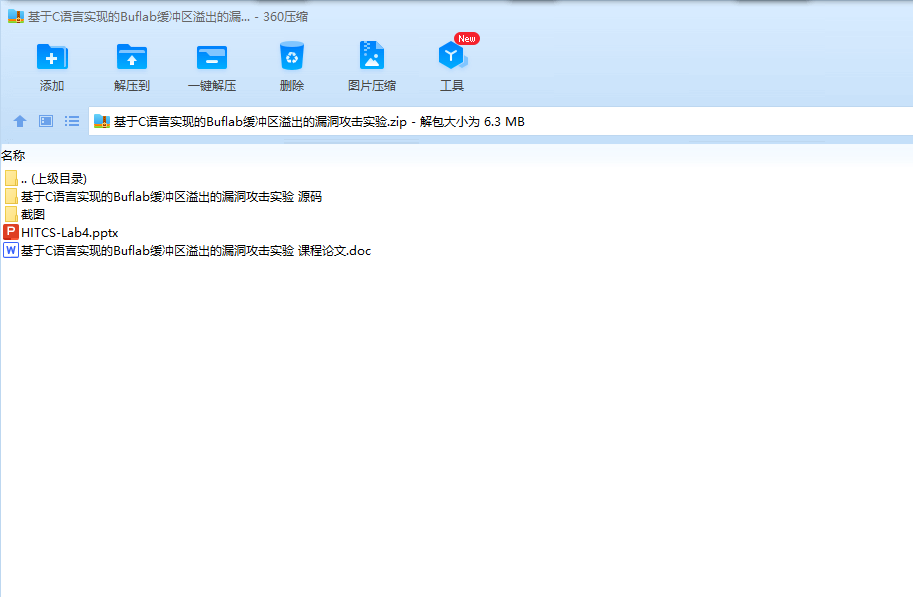
Task: Click the folder icon next to 截图
Action: point(11,214)
